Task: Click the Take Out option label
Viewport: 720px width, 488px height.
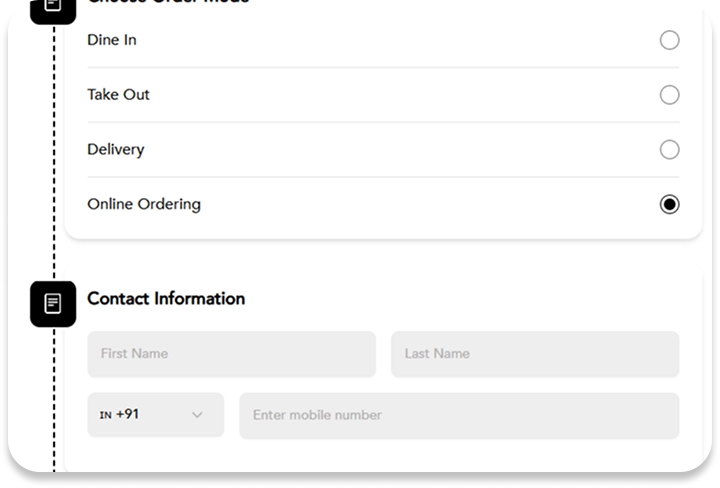Action: [118, 95]
